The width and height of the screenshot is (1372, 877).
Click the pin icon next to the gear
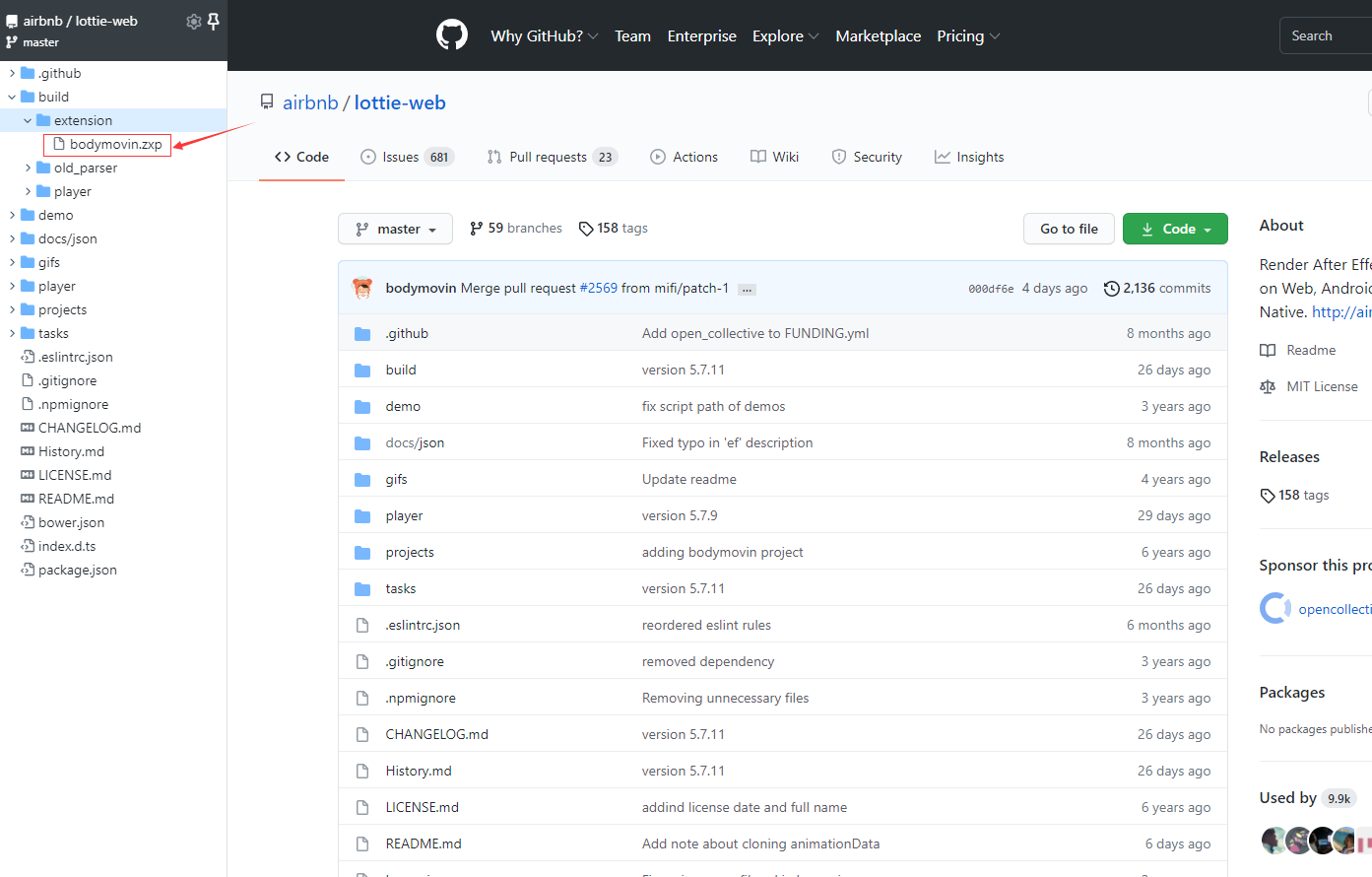[213, 21]
